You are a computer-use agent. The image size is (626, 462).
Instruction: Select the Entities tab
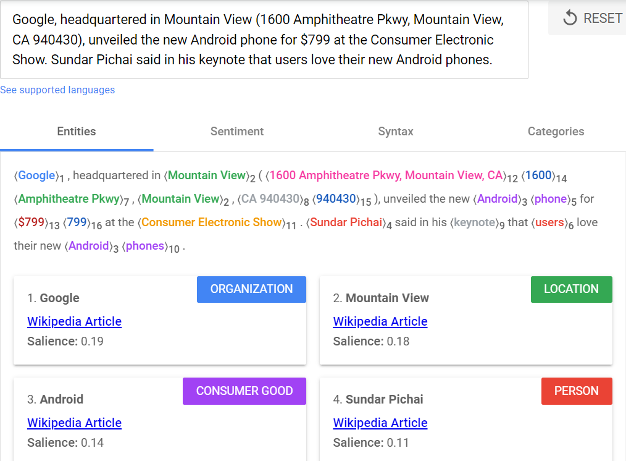click(77, 131)
